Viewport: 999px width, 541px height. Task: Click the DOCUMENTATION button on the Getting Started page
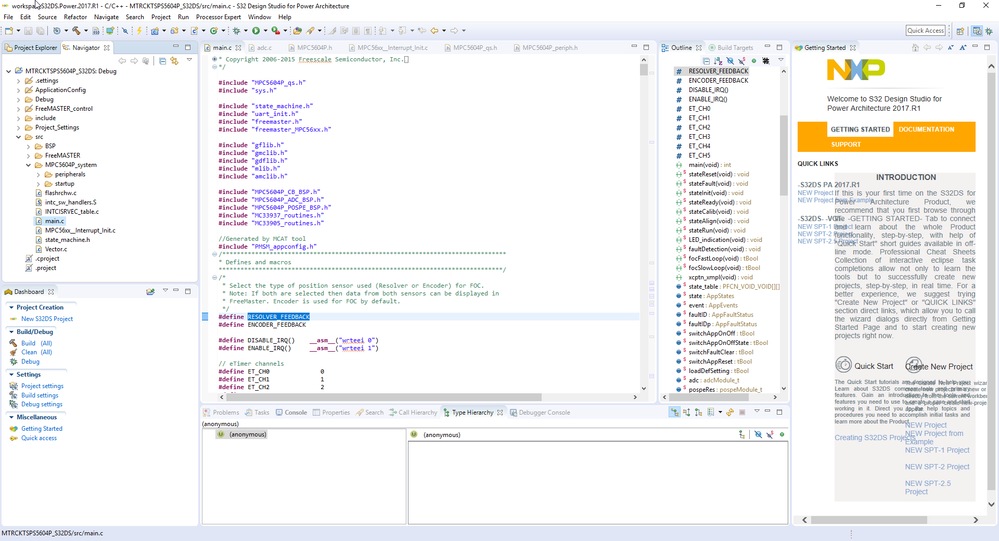926,129
